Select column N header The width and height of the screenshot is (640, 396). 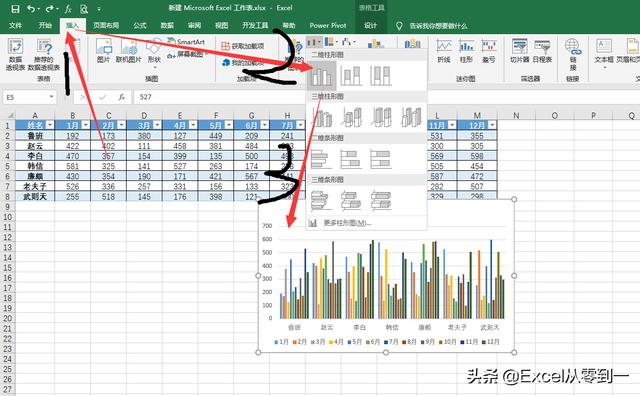pyautogui.click(x=516, y=116)
